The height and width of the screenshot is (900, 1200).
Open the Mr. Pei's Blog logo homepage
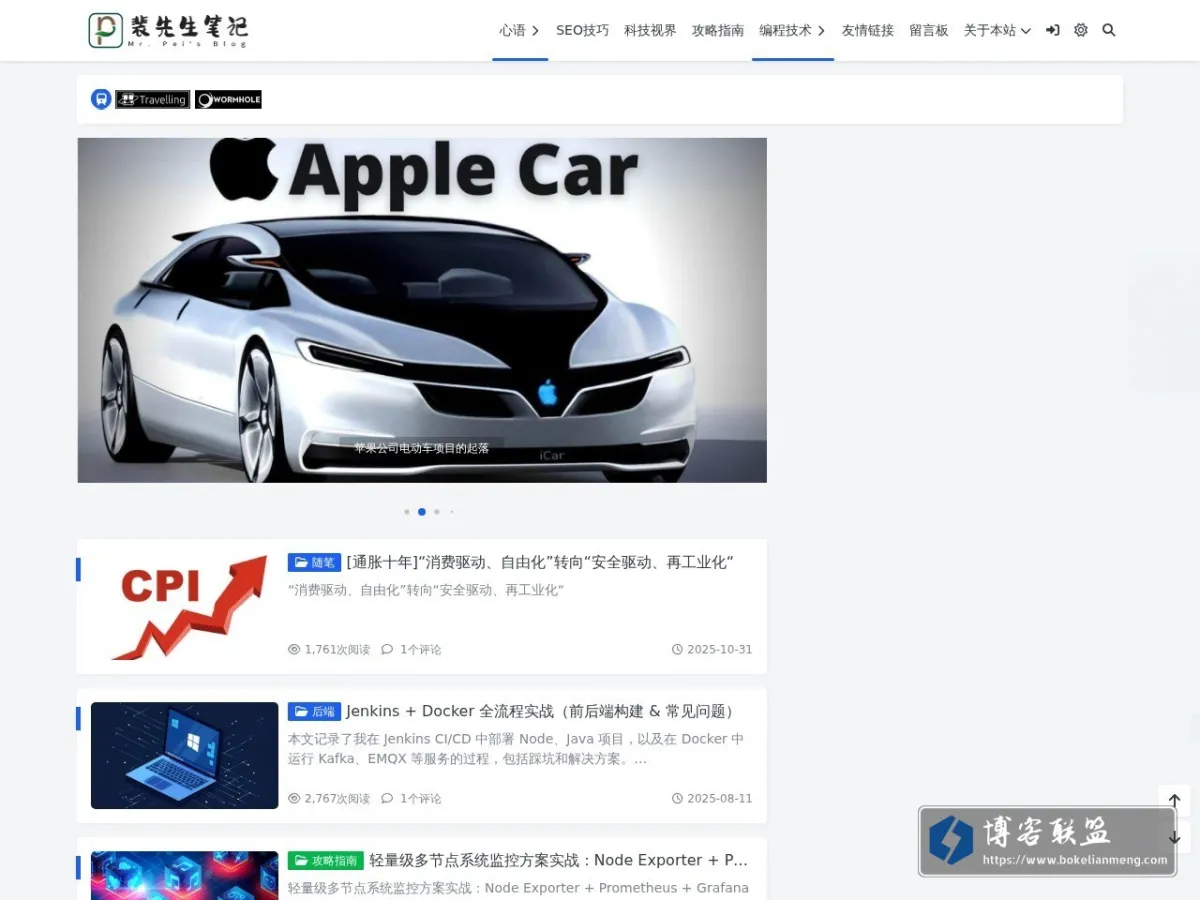(167, 30)
